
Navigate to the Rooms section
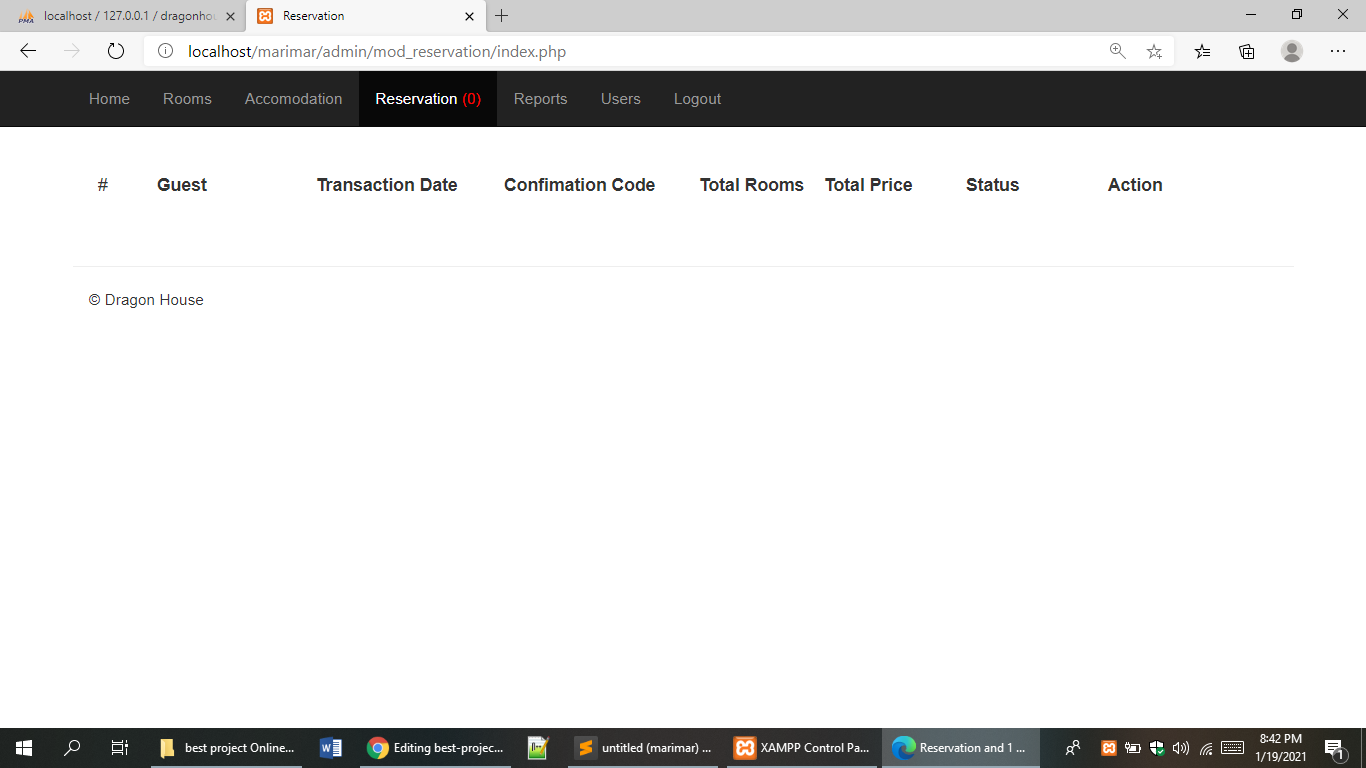[187, 98]
